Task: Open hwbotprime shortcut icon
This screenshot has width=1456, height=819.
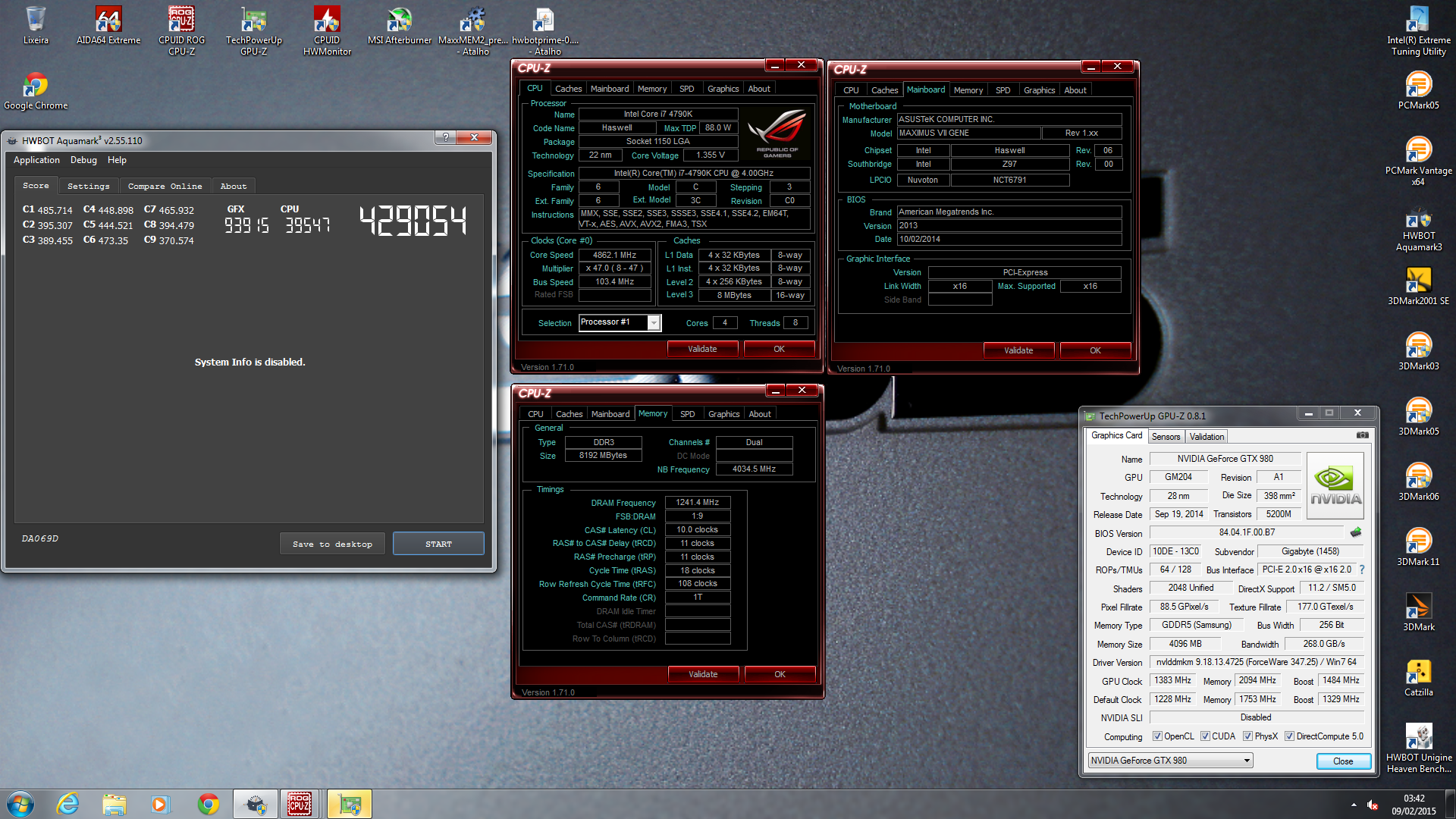Action: 545,31
